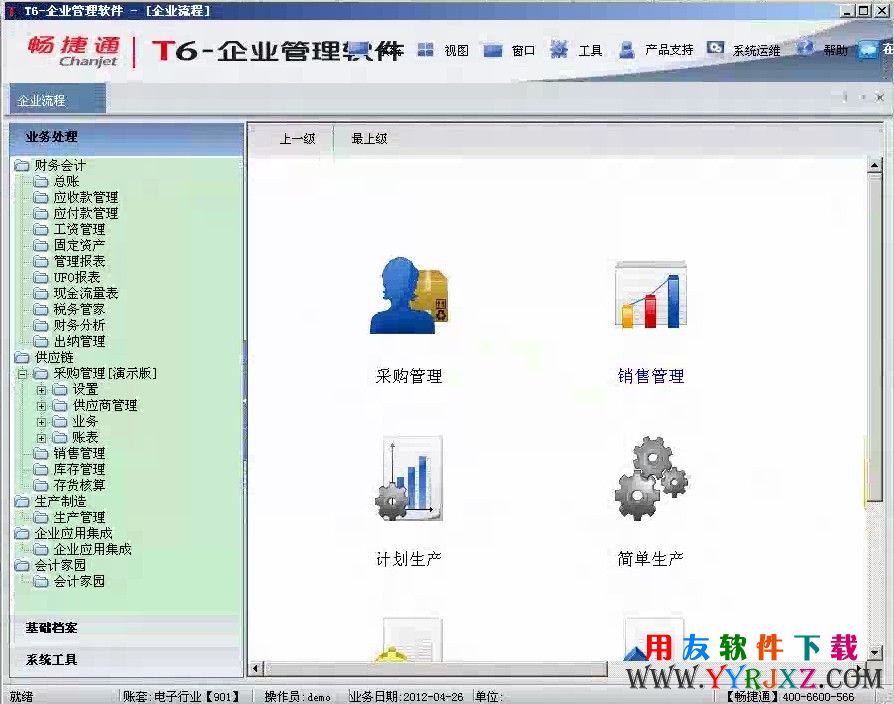Open the 窗口 menu
Screen dimensions: 894x704
click(x=523, y=51)
